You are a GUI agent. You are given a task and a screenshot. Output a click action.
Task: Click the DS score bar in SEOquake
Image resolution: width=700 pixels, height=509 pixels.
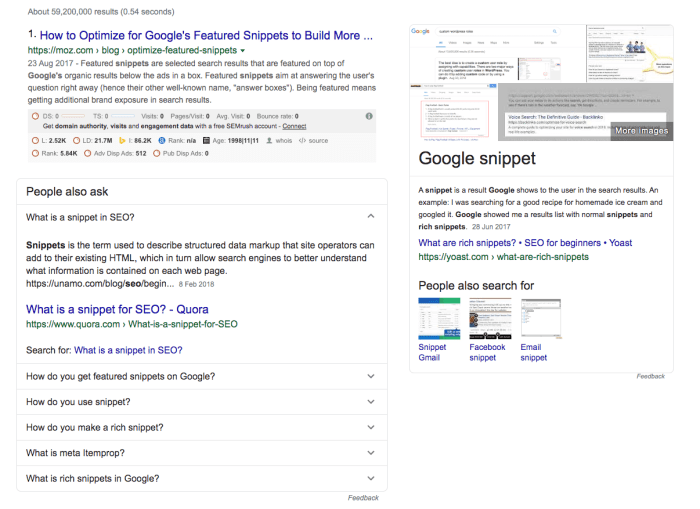pos(73,116)
